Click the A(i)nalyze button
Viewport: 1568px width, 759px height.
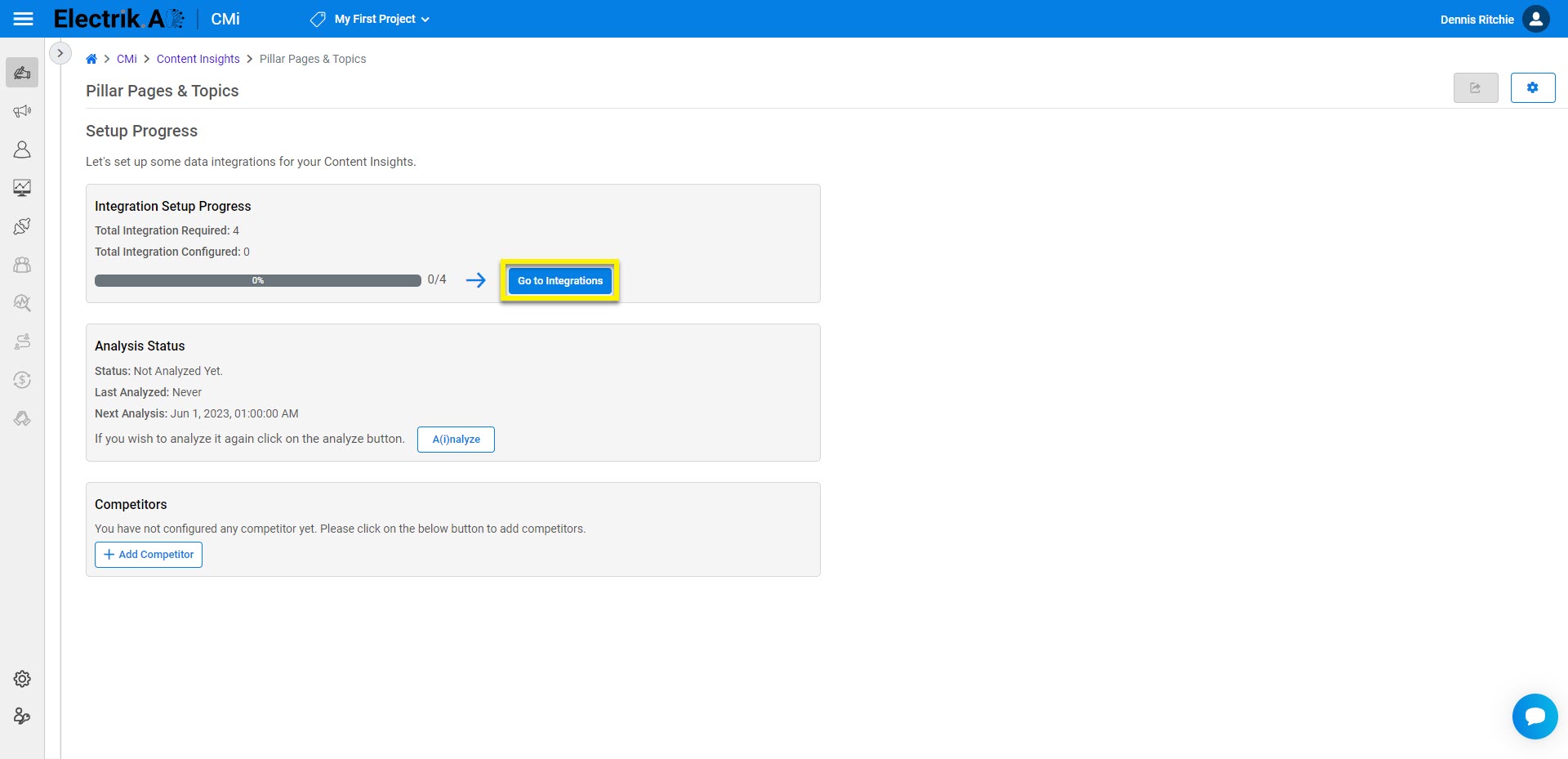coord(455,439)
